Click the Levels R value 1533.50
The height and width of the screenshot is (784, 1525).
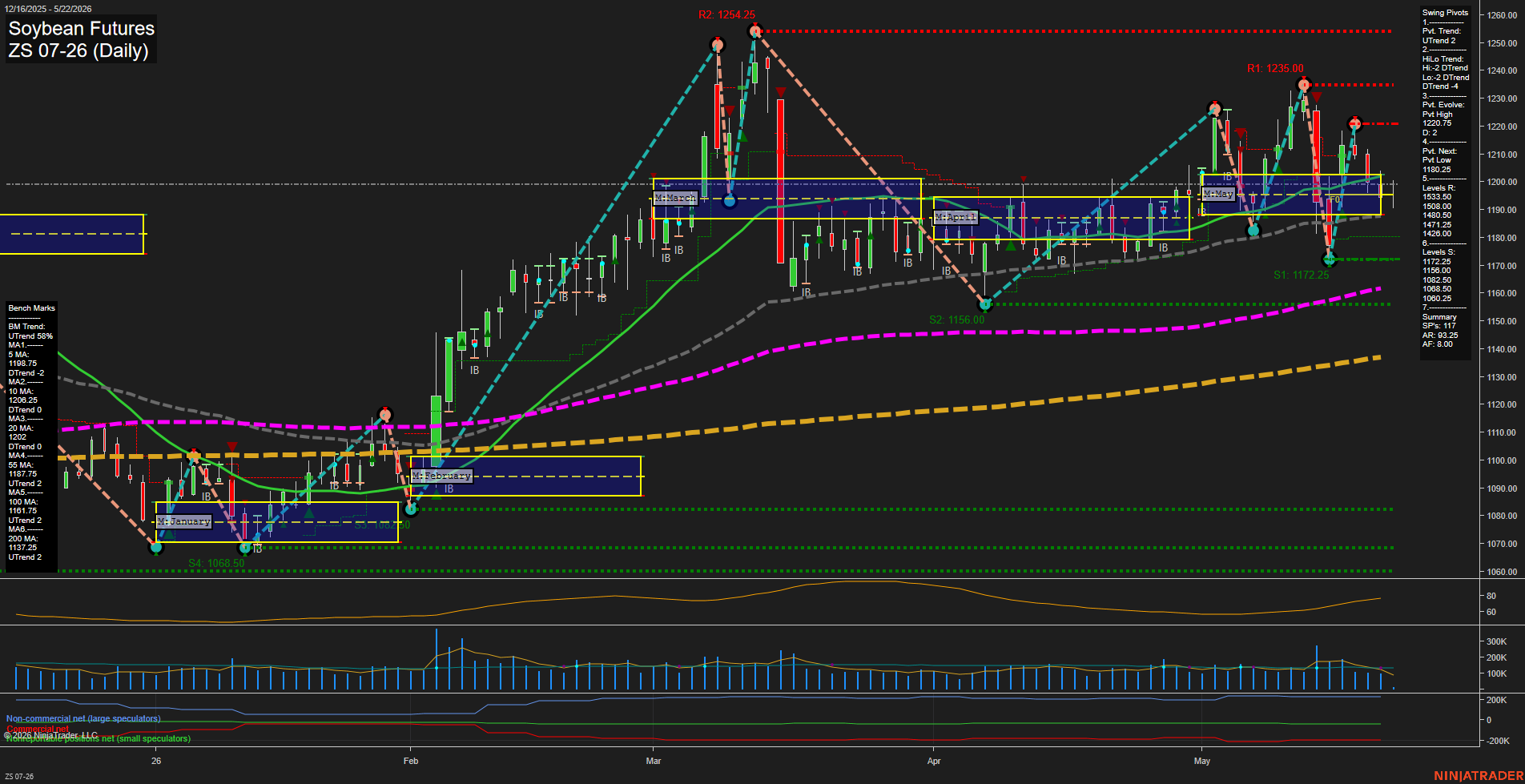point(1437,197)
